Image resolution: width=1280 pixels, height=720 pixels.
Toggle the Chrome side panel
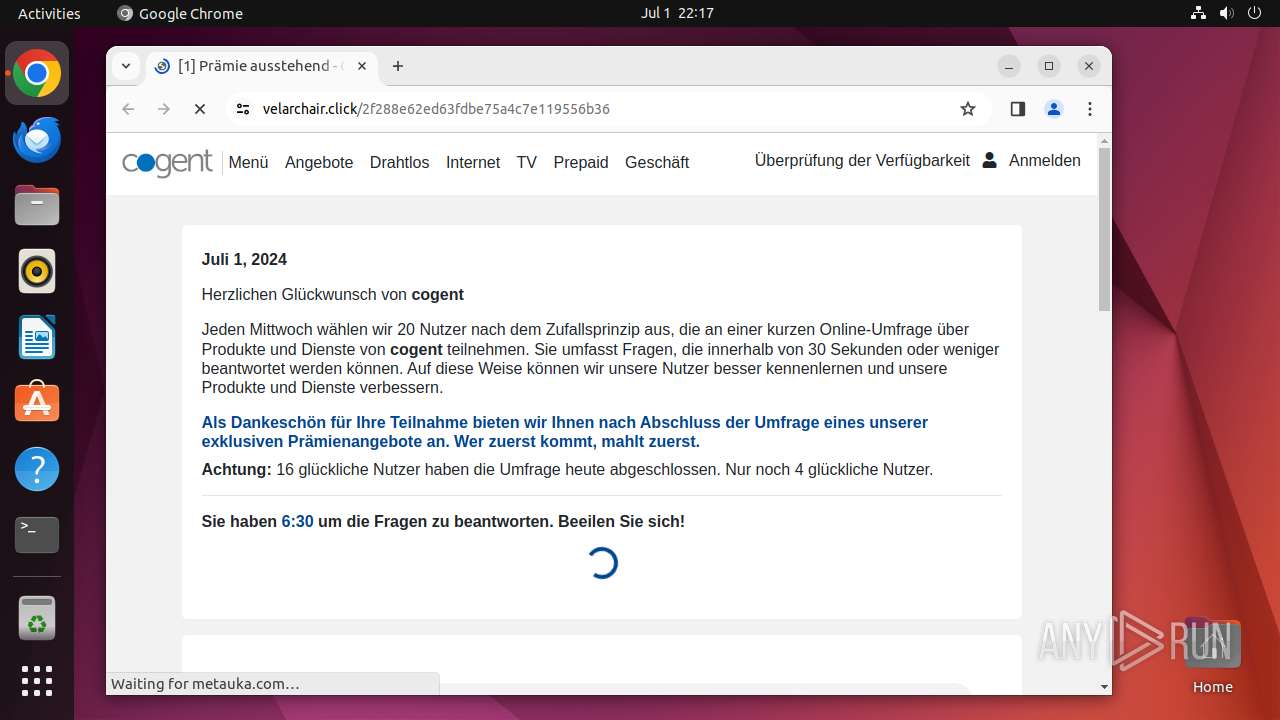click(x=1018, y=109)
